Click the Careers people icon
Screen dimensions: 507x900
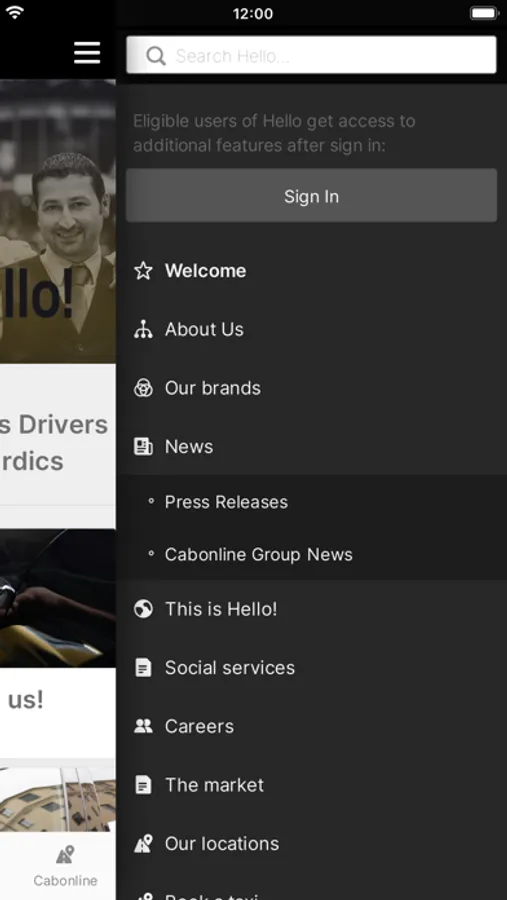[x=143, y=726]
